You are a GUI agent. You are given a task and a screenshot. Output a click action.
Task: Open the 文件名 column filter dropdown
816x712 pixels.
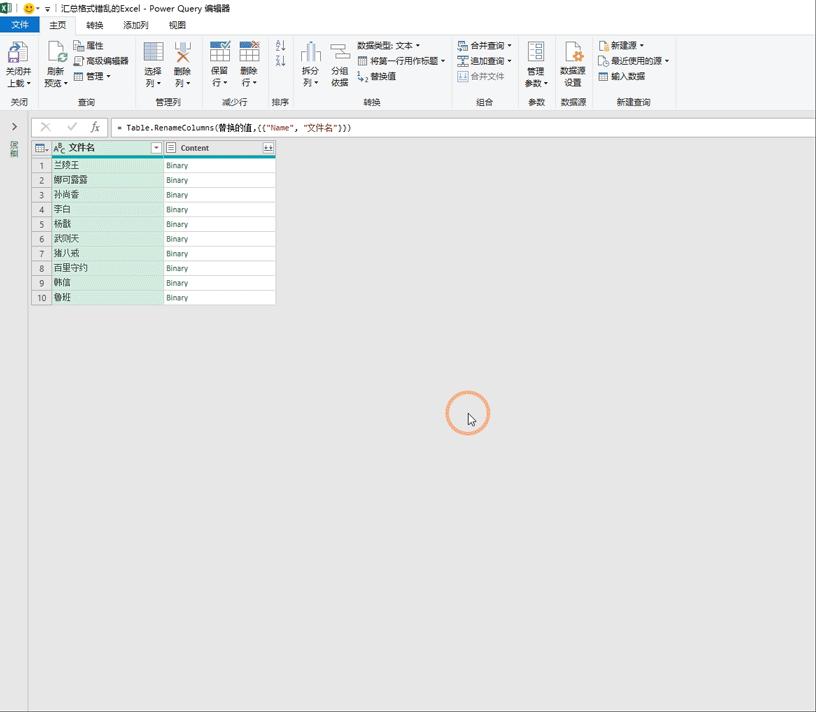(x=156, y=148)
